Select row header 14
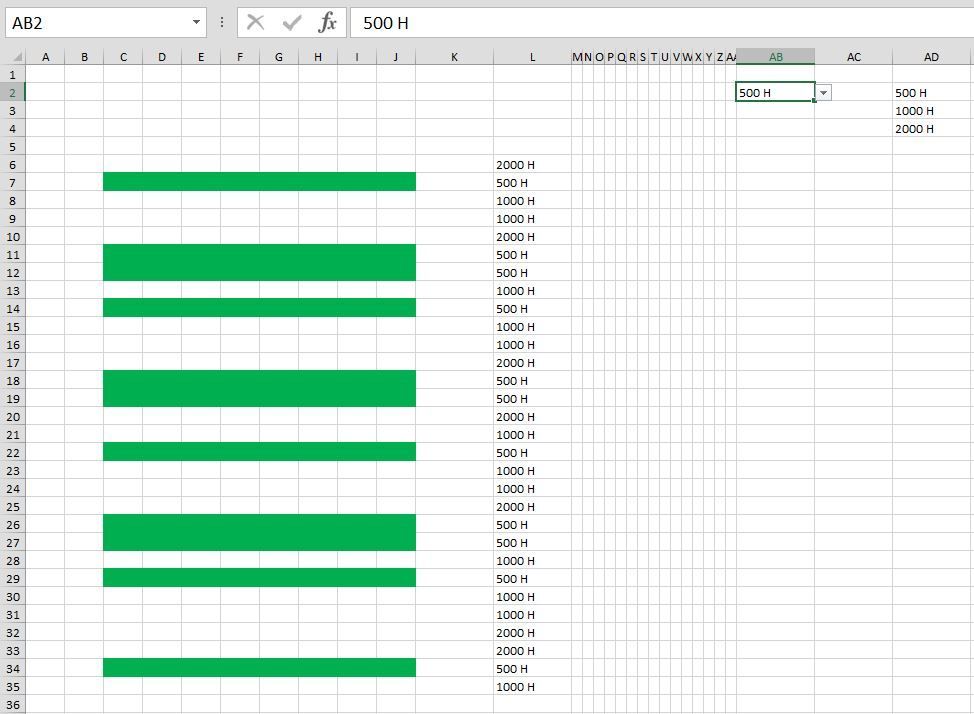Viewport: 974px width, 714px height. tap(12, 309)
